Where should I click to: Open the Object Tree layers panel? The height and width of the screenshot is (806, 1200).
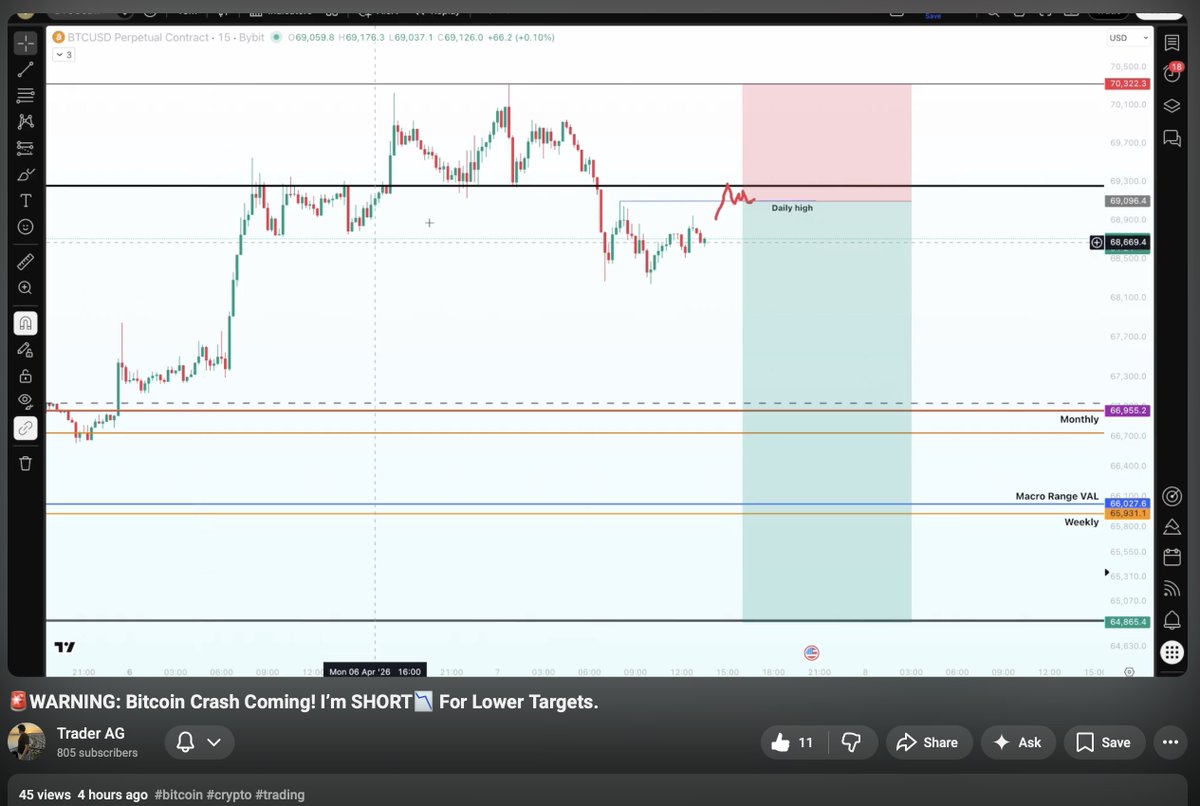[1172, 106]
